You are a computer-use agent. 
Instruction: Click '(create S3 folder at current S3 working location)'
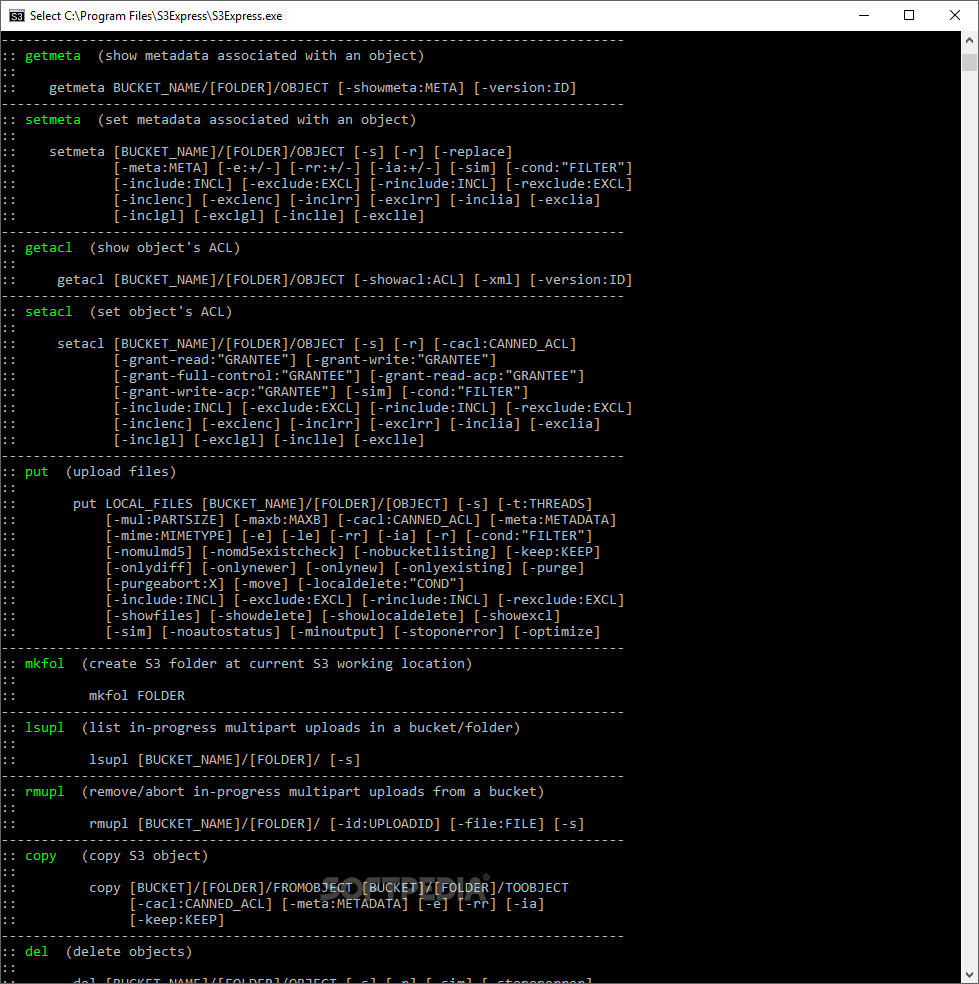(277, 664)
